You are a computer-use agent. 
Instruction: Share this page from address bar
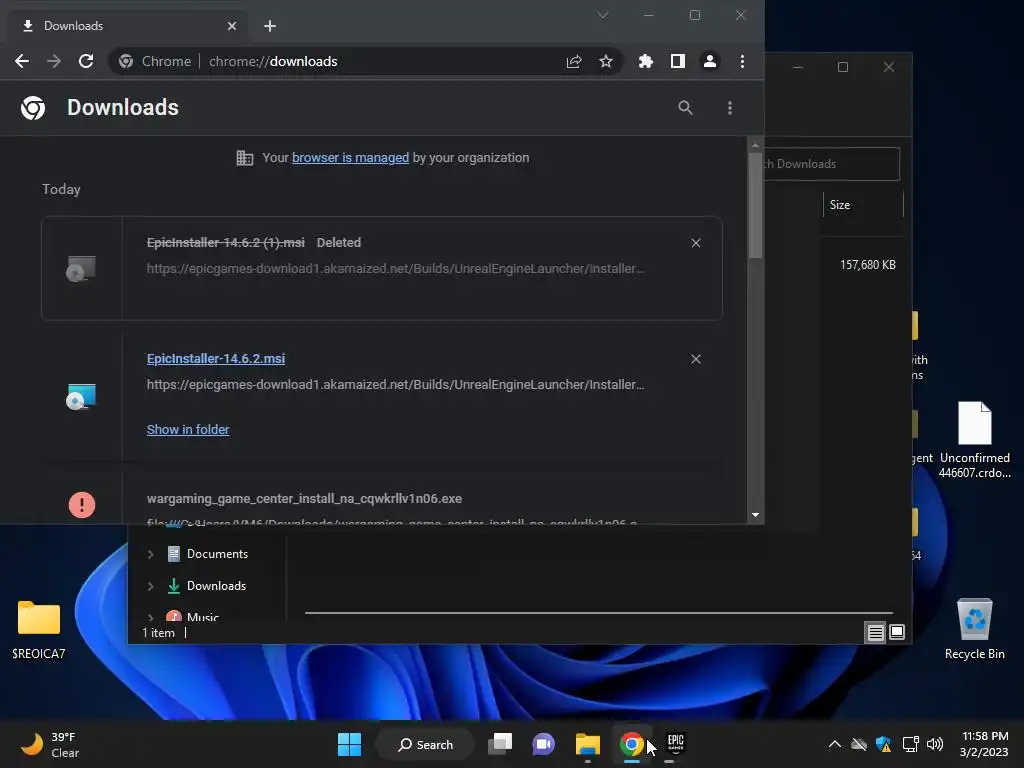point(574,61)
